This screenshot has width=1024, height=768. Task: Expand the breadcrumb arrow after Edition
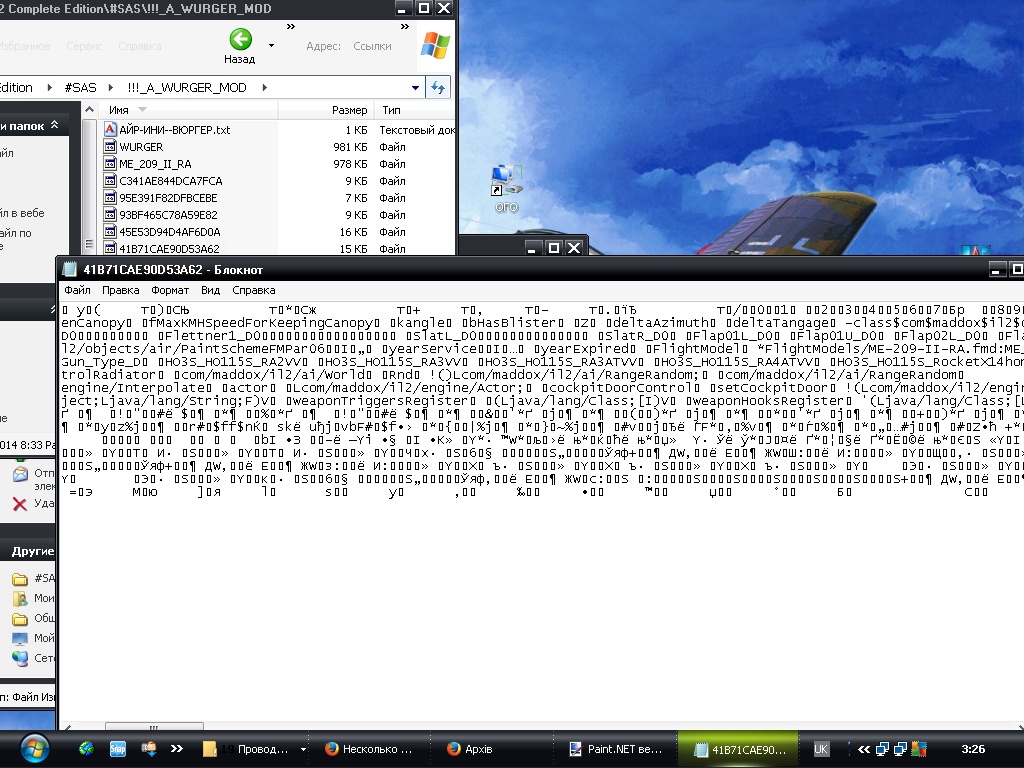(x=49, y=88)
